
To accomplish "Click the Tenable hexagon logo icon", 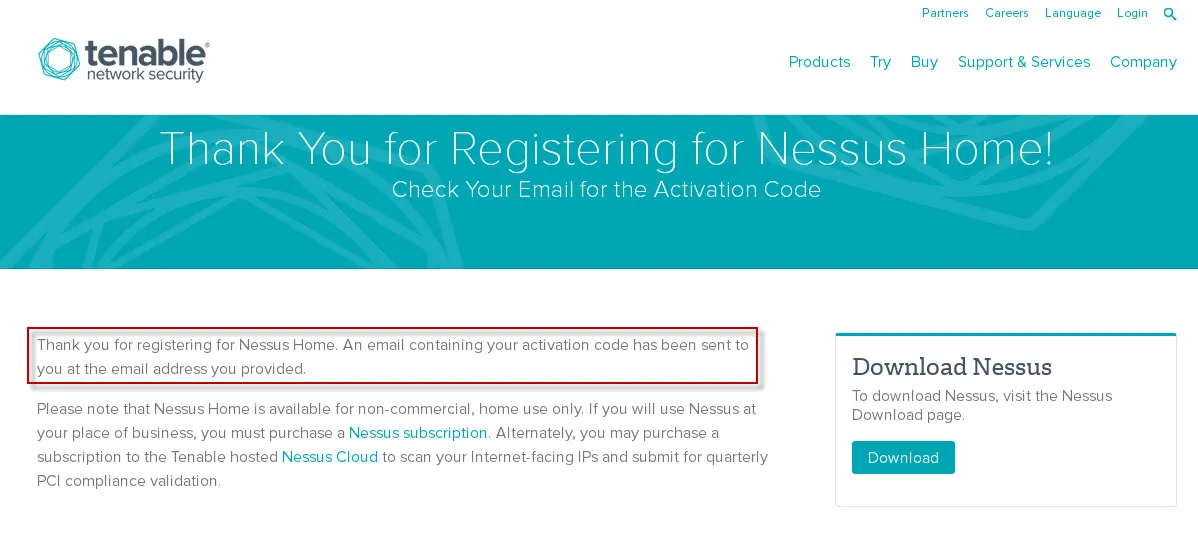I will coord(59,60).
